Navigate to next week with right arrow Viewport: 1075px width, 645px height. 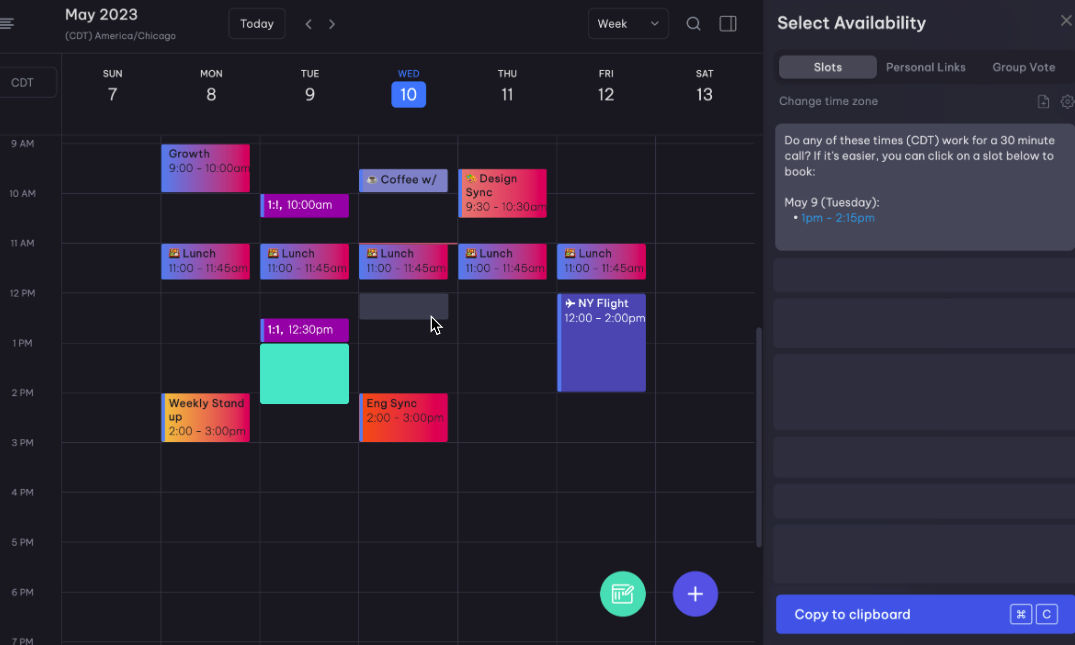[x=332, y=23]
